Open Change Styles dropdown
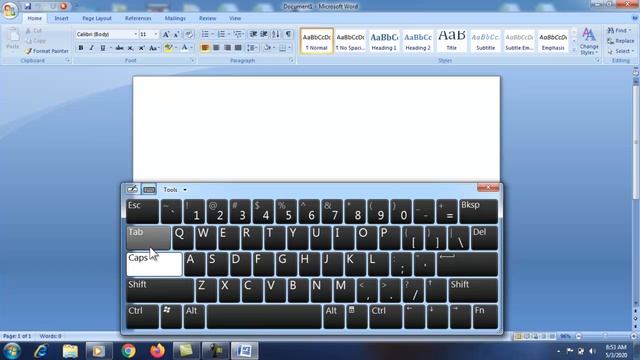Screen dimensions: 640x360 (589, 41)
